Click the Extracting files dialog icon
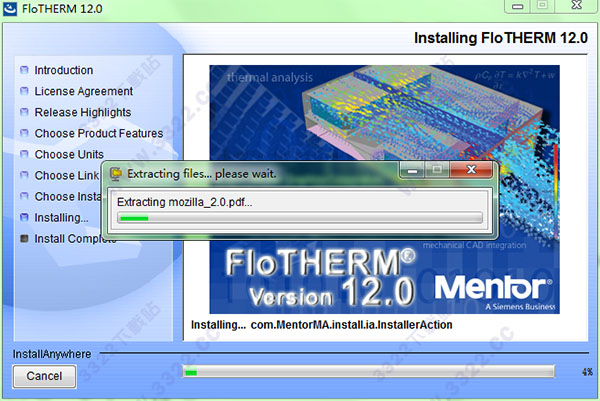Viewport: 600px width, 401px height. pyautogui.click(x=116, y=174)
